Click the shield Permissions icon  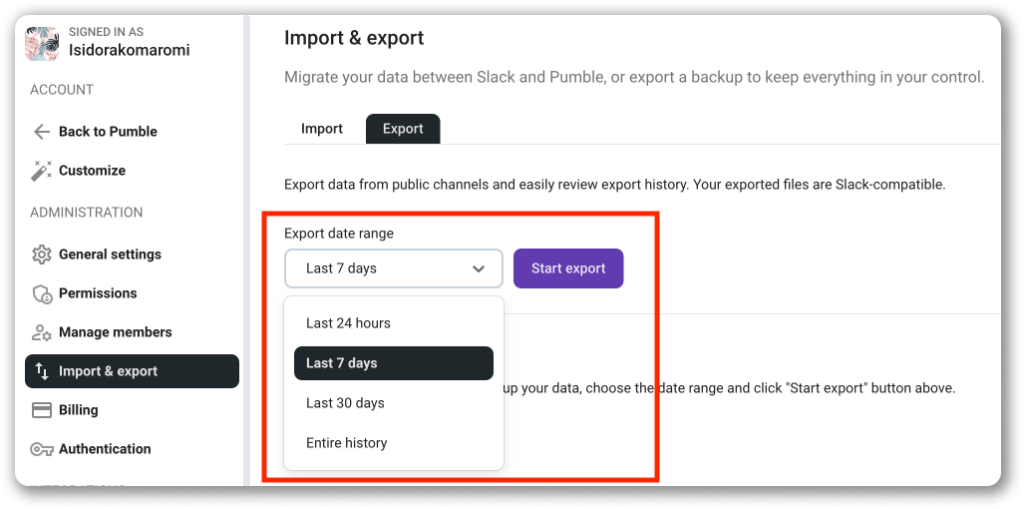tap(42, 293)
